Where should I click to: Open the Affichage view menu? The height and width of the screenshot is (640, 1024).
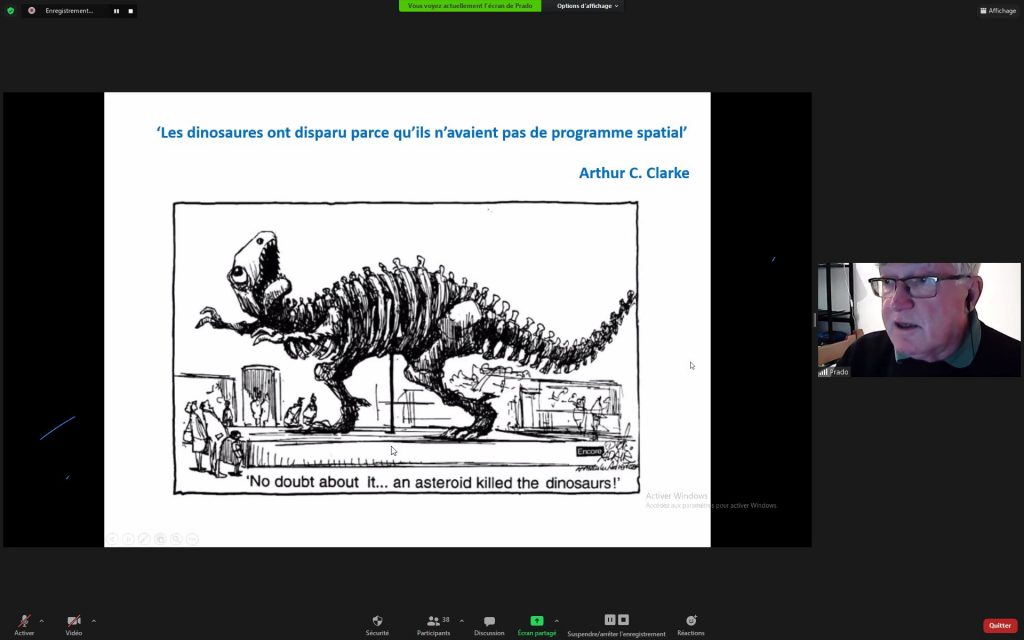point(997,10)
